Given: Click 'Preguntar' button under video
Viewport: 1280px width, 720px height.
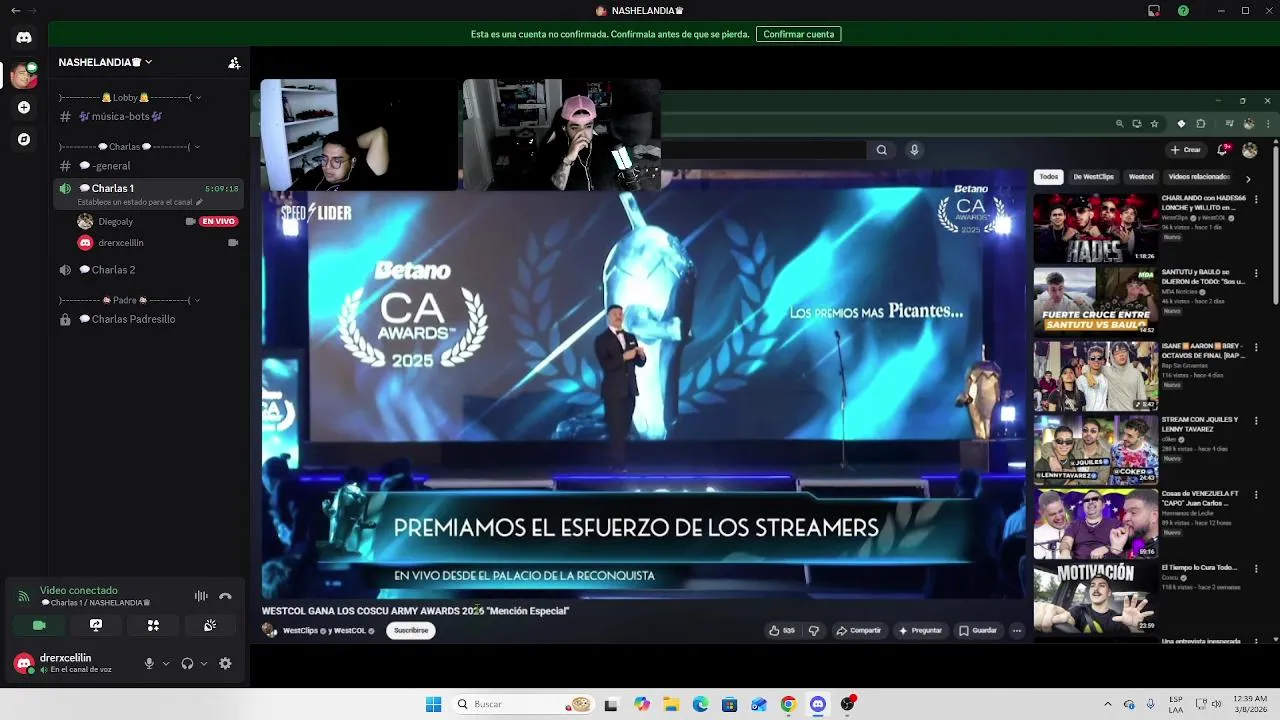Looking at the screenshot, I should point(921,631).
